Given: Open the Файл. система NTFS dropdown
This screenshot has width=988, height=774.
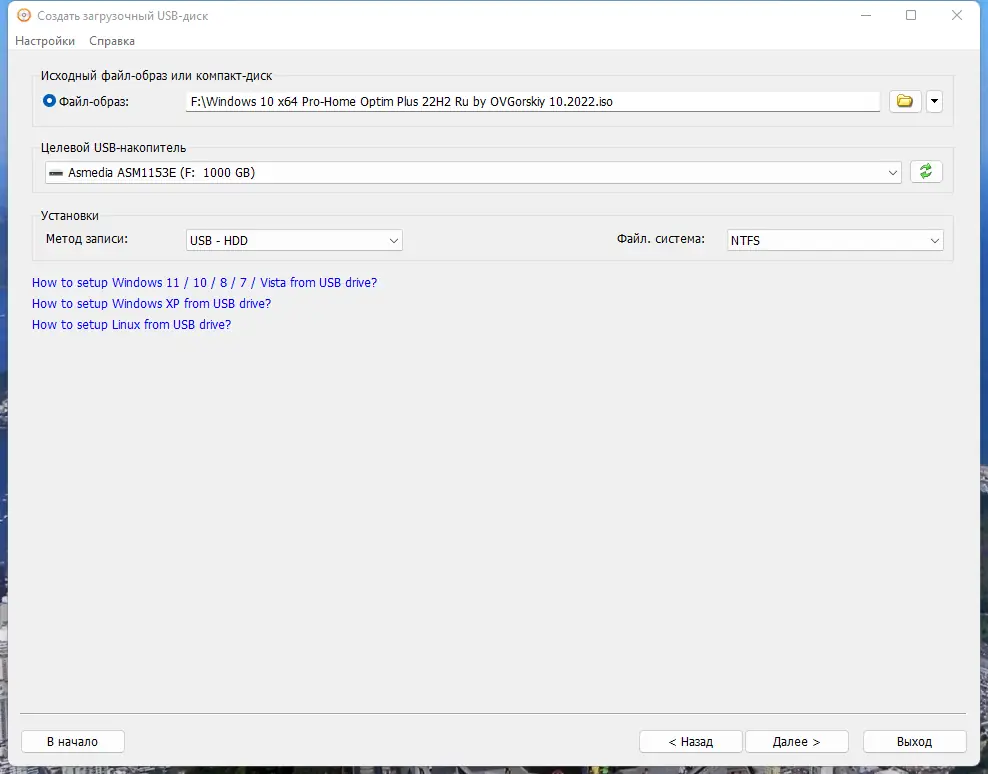Looking at the screenshot, I should [x=835, y=240].
